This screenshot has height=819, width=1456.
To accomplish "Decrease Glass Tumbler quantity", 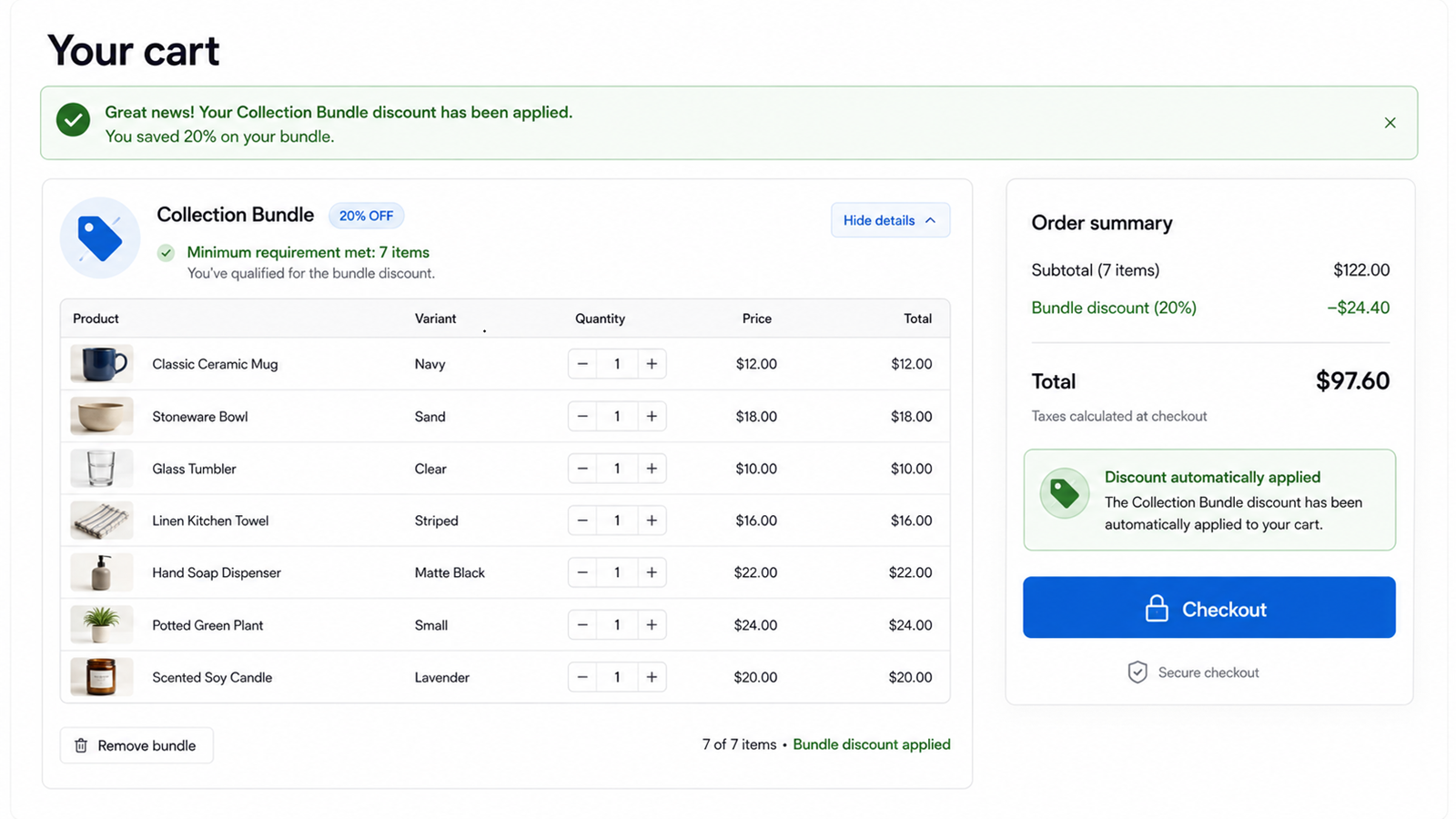I will pos(582,469).
